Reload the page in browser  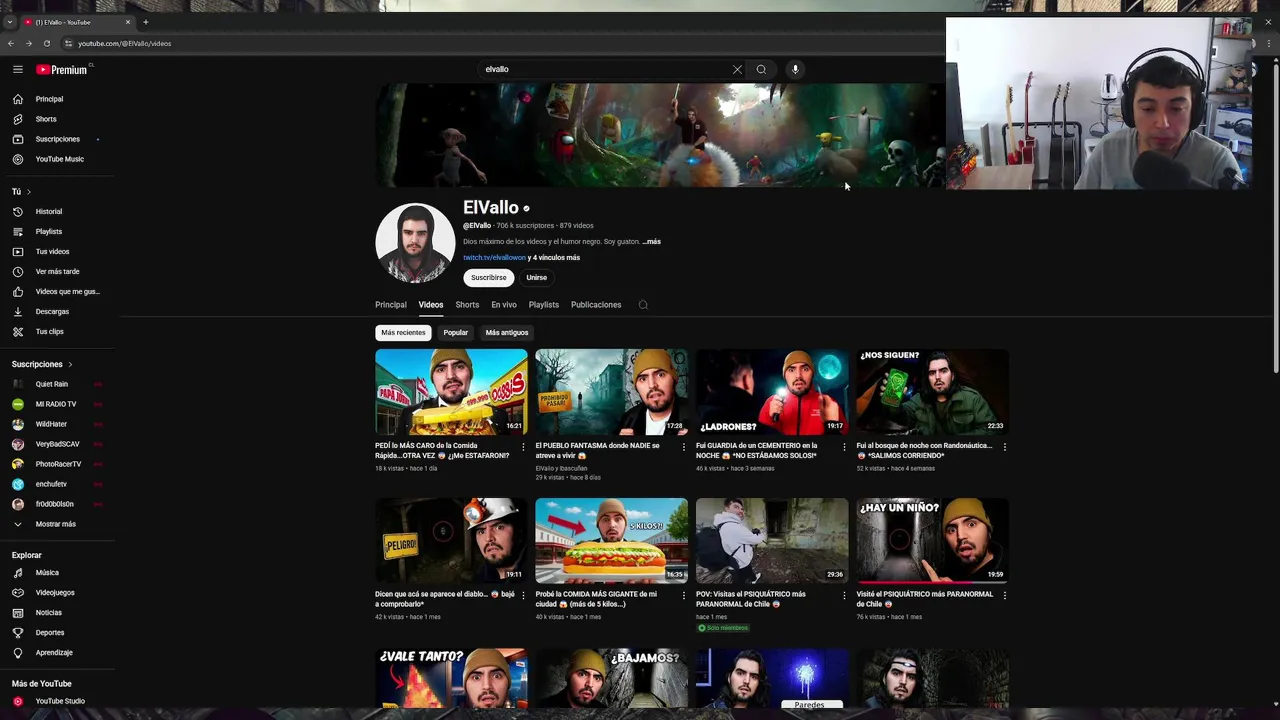click(x=46, y=43)
